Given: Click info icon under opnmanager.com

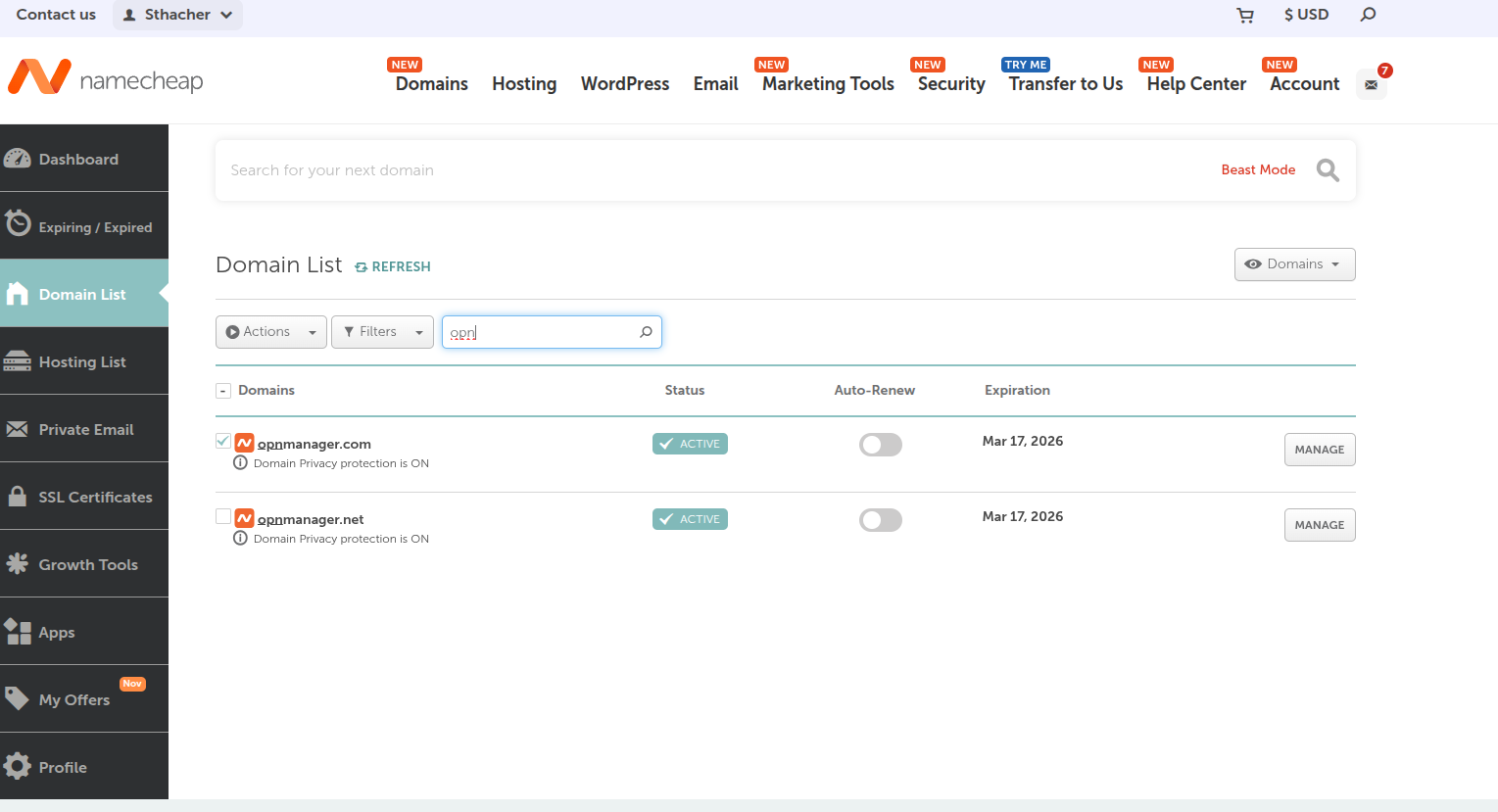Looking at the screenshot, I should [x=240, y=463].
